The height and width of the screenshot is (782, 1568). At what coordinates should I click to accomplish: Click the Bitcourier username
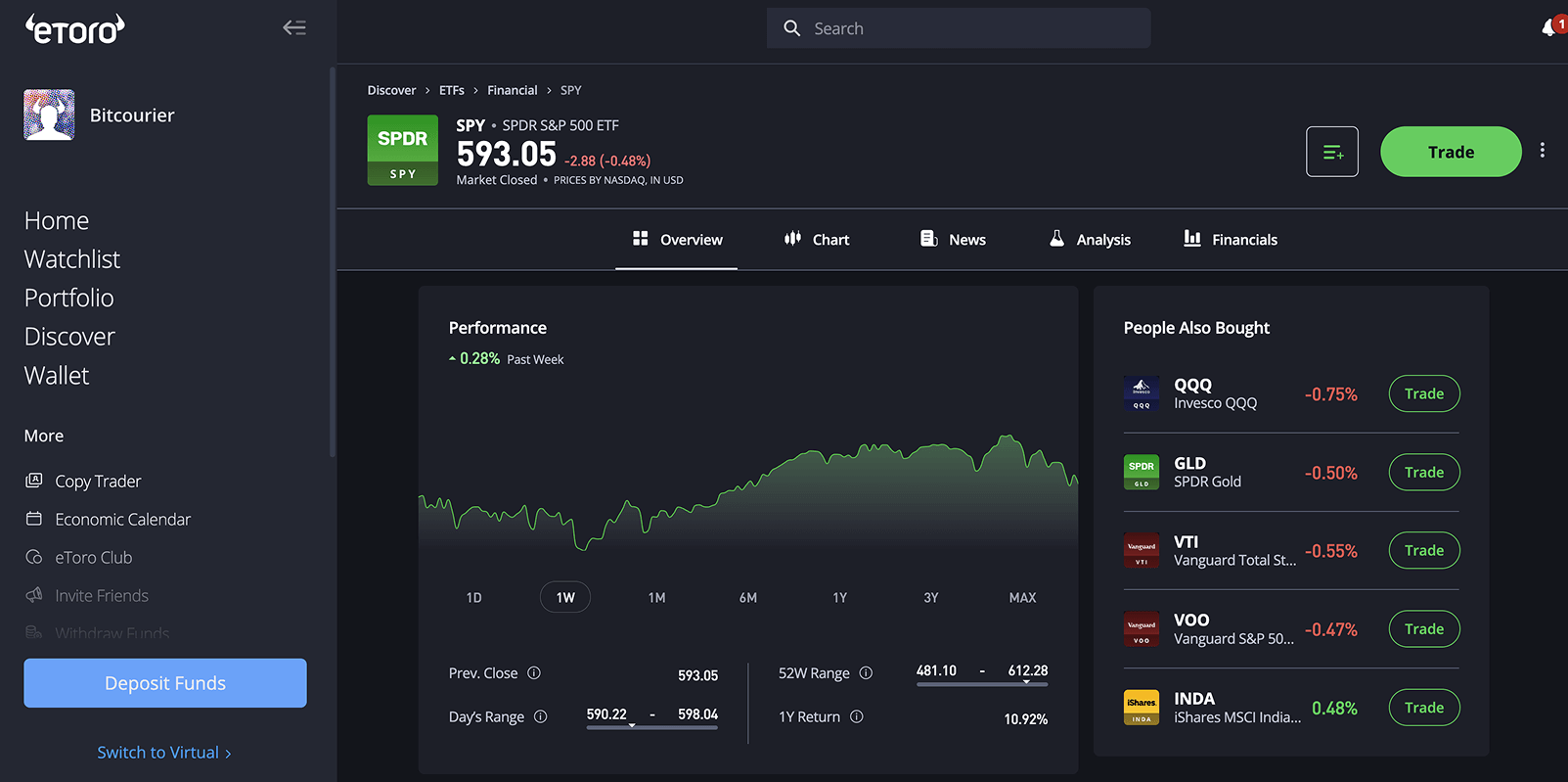(x=132, y=115)
